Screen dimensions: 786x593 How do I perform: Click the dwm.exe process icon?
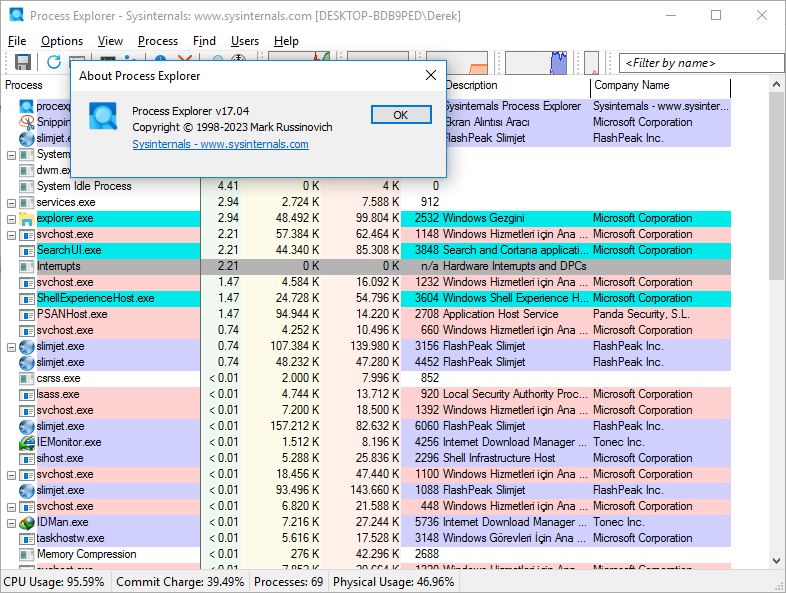(27, 170)
